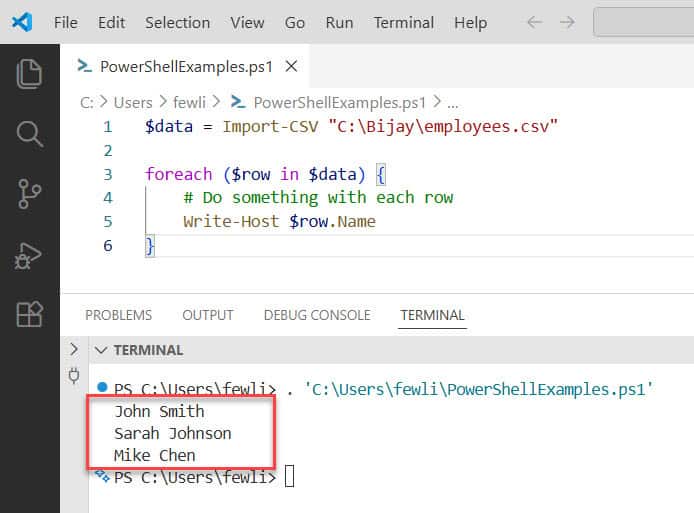Click the comment on line 4
Screen dimensions: 694x513
(x=318, y=197)
